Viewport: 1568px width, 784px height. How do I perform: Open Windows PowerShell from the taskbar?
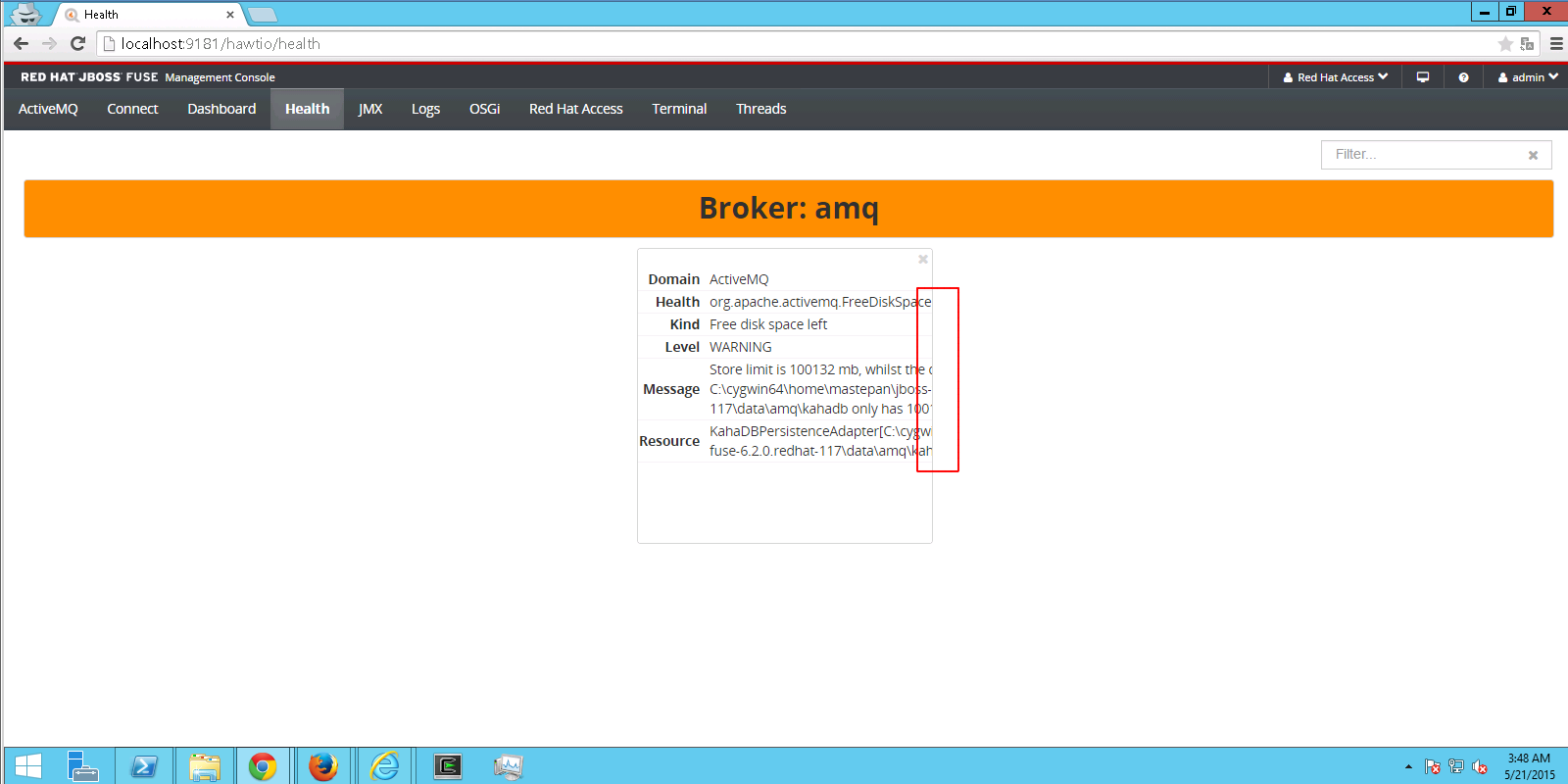pyautogui.click(x=144, y=766)
